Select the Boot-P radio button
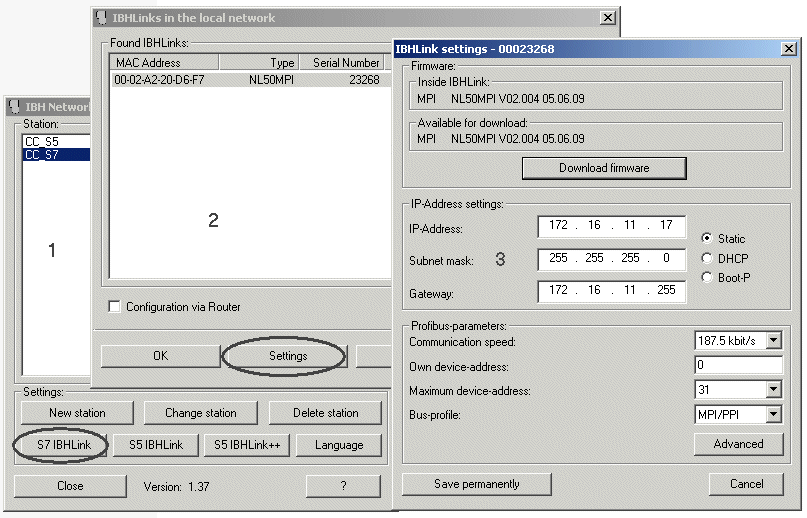The width and height of the screenshot is (807, 518). 707,278
